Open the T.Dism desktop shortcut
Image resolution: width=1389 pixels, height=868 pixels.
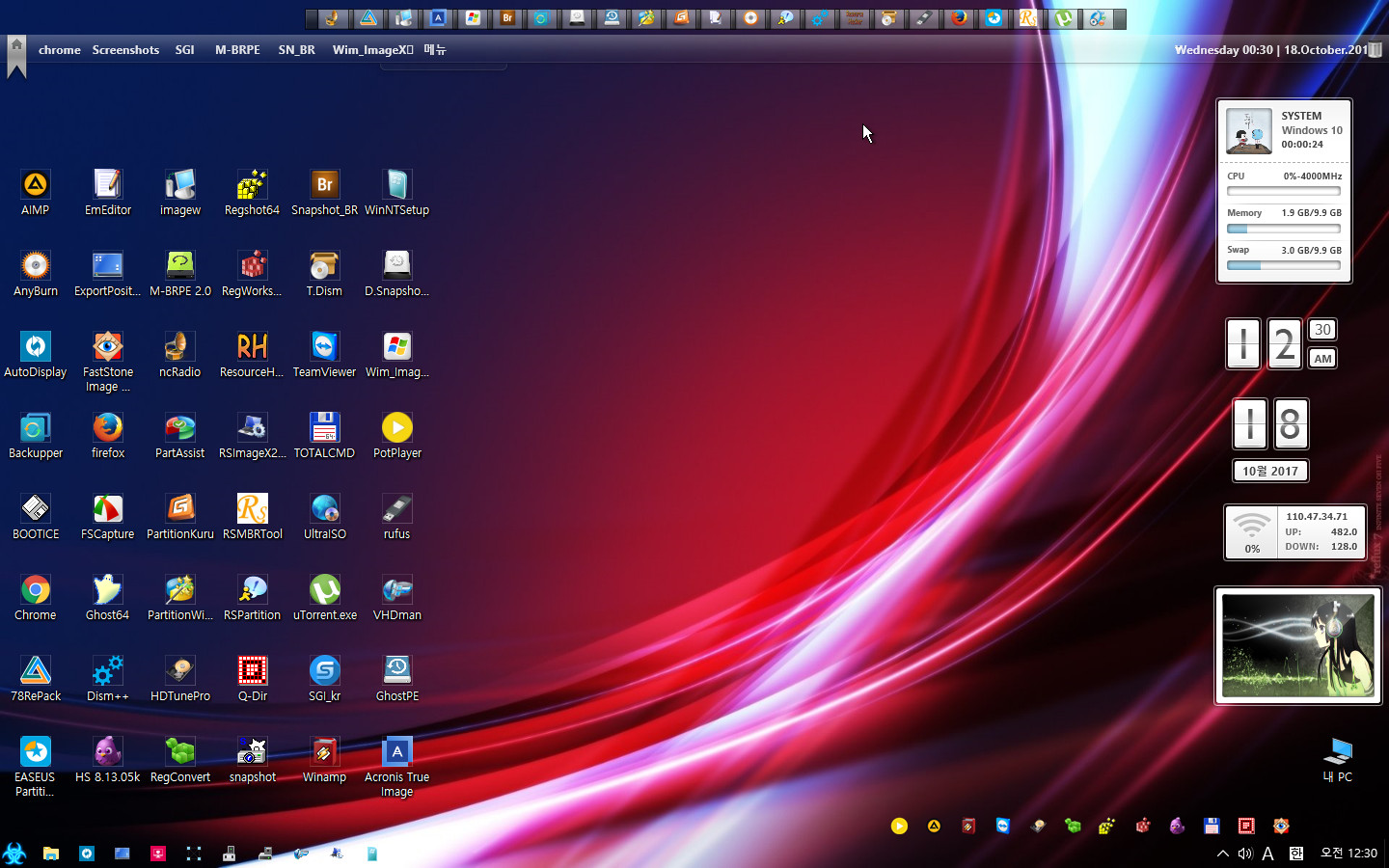[324, 274]
